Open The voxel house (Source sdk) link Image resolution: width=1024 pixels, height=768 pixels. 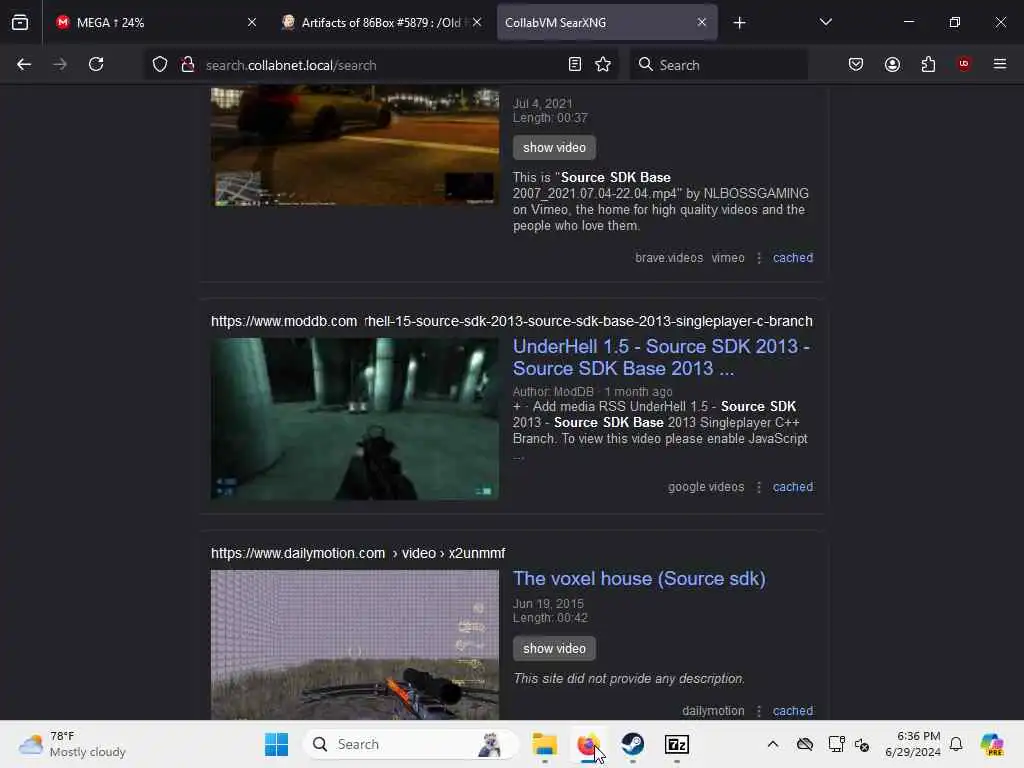point(639,579)
